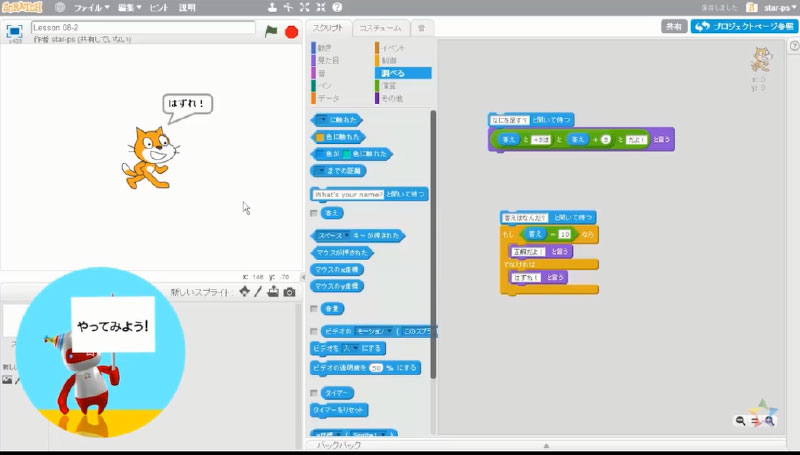Click the cat sprite on the stage
This screenshot has height=455, width=800.
click(149, 158)
